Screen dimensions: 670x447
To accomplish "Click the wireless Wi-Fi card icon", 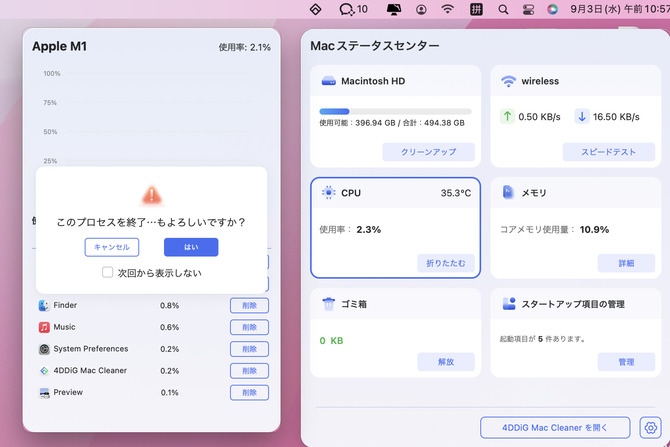I will [x=508, y=81].
